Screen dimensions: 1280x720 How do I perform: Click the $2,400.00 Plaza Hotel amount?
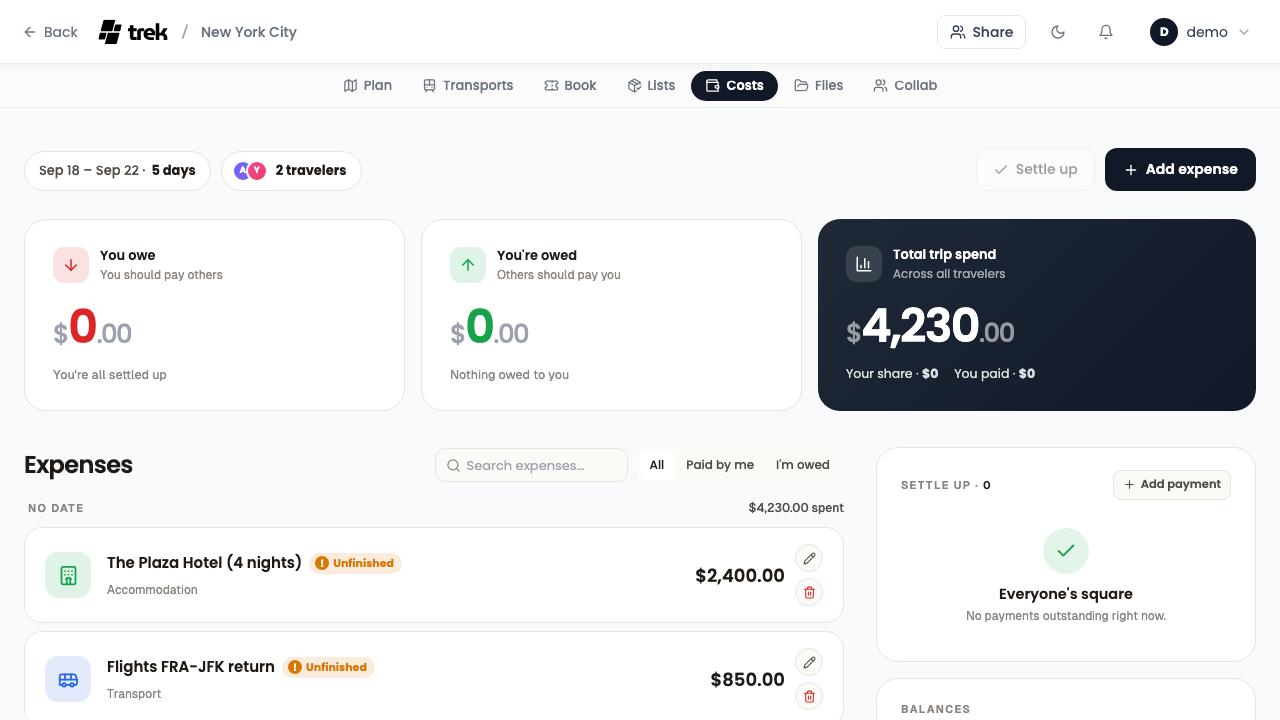point(740,576)
